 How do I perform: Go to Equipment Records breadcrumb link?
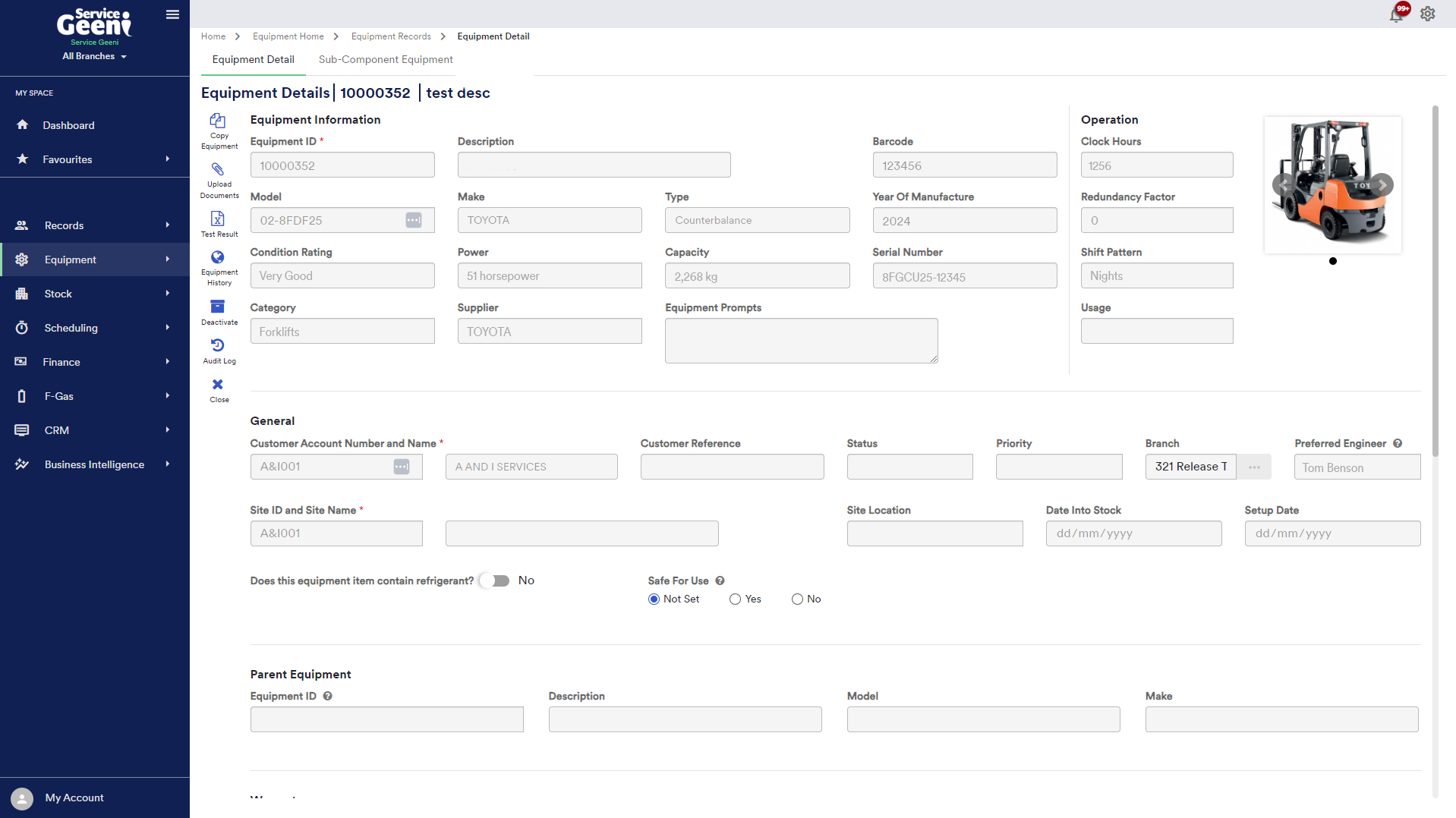(391, 36)
